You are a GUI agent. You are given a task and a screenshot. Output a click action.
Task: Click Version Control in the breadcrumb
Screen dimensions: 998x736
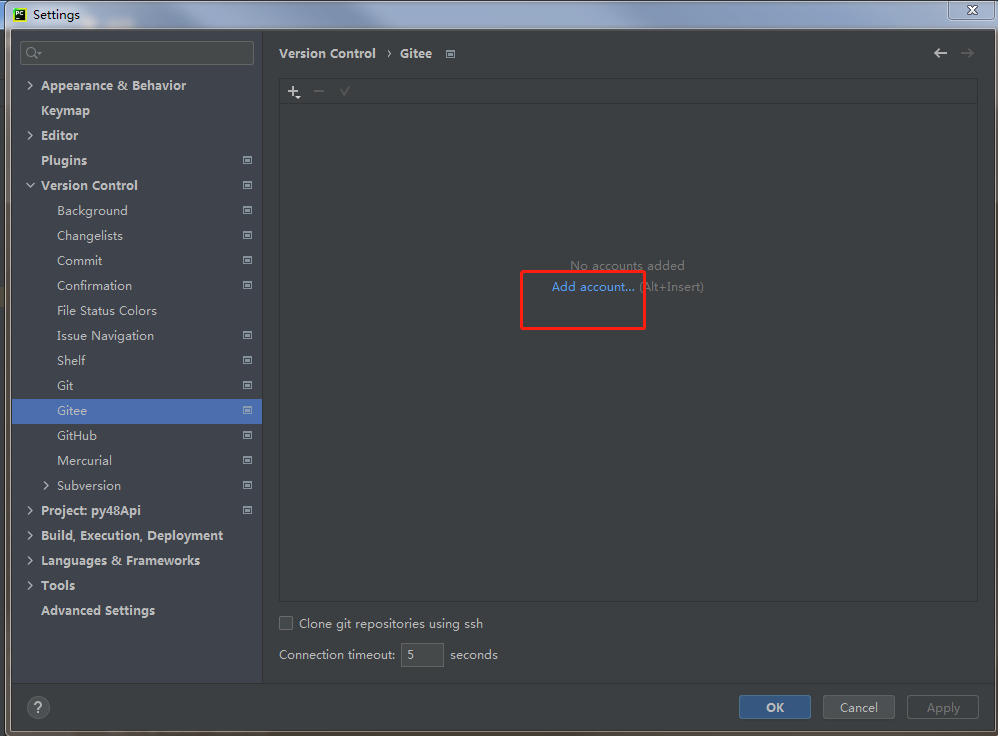(x=327, y=53)
